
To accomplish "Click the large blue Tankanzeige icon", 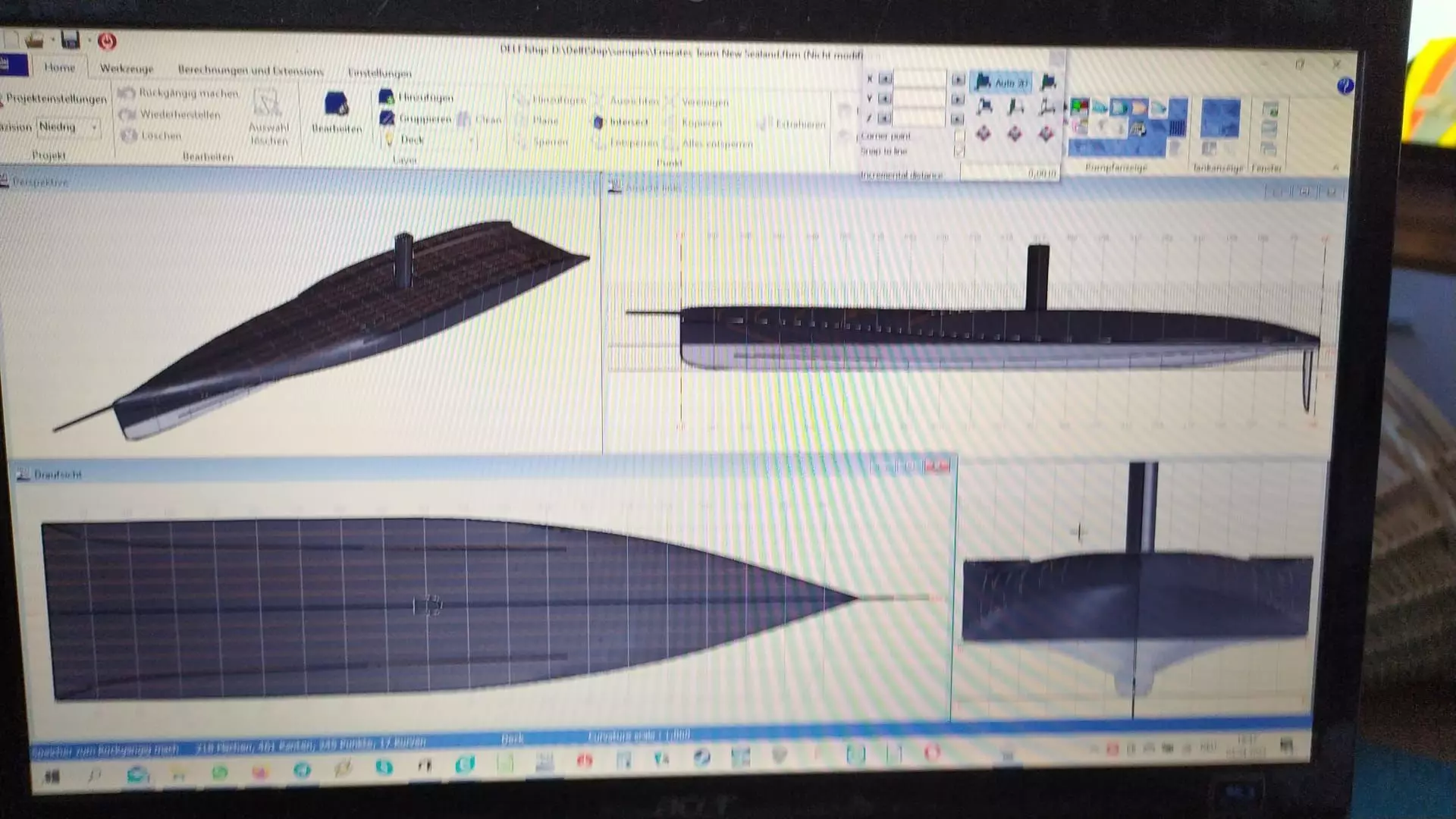I will pyautogui.click(x=1220, y=118).
